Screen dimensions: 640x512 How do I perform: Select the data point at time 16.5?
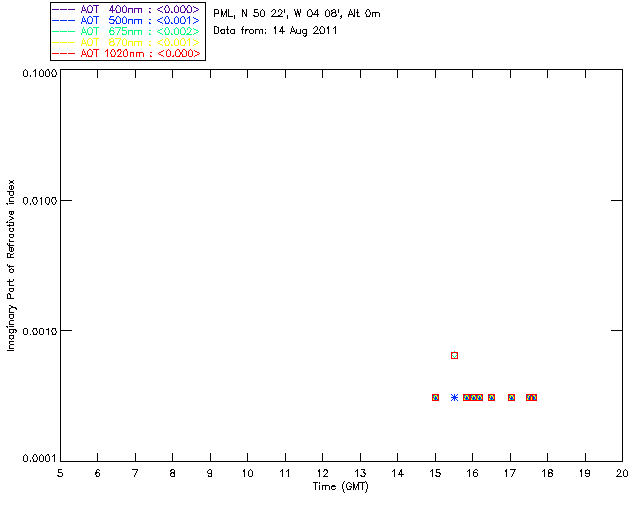491,398
